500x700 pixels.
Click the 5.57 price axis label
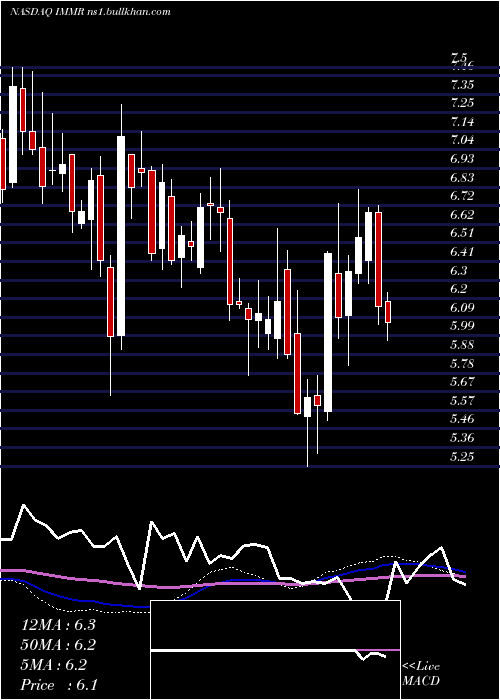pyautogui.click(x=462, y=400)
